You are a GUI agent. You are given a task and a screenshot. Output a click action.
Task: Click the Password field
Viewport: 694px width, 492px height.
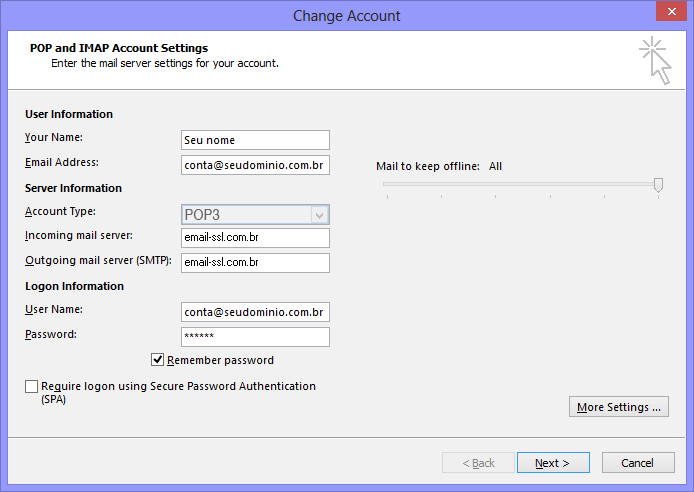tap(255, 337)
